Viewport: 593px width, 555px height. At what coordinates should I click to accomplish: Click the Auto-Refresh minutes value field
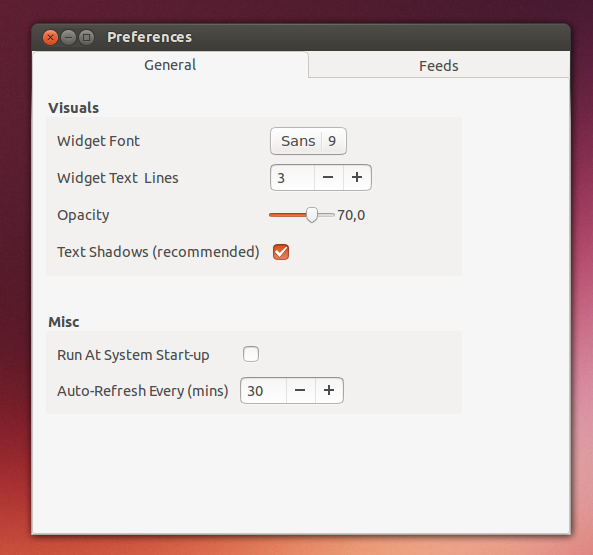263,391
